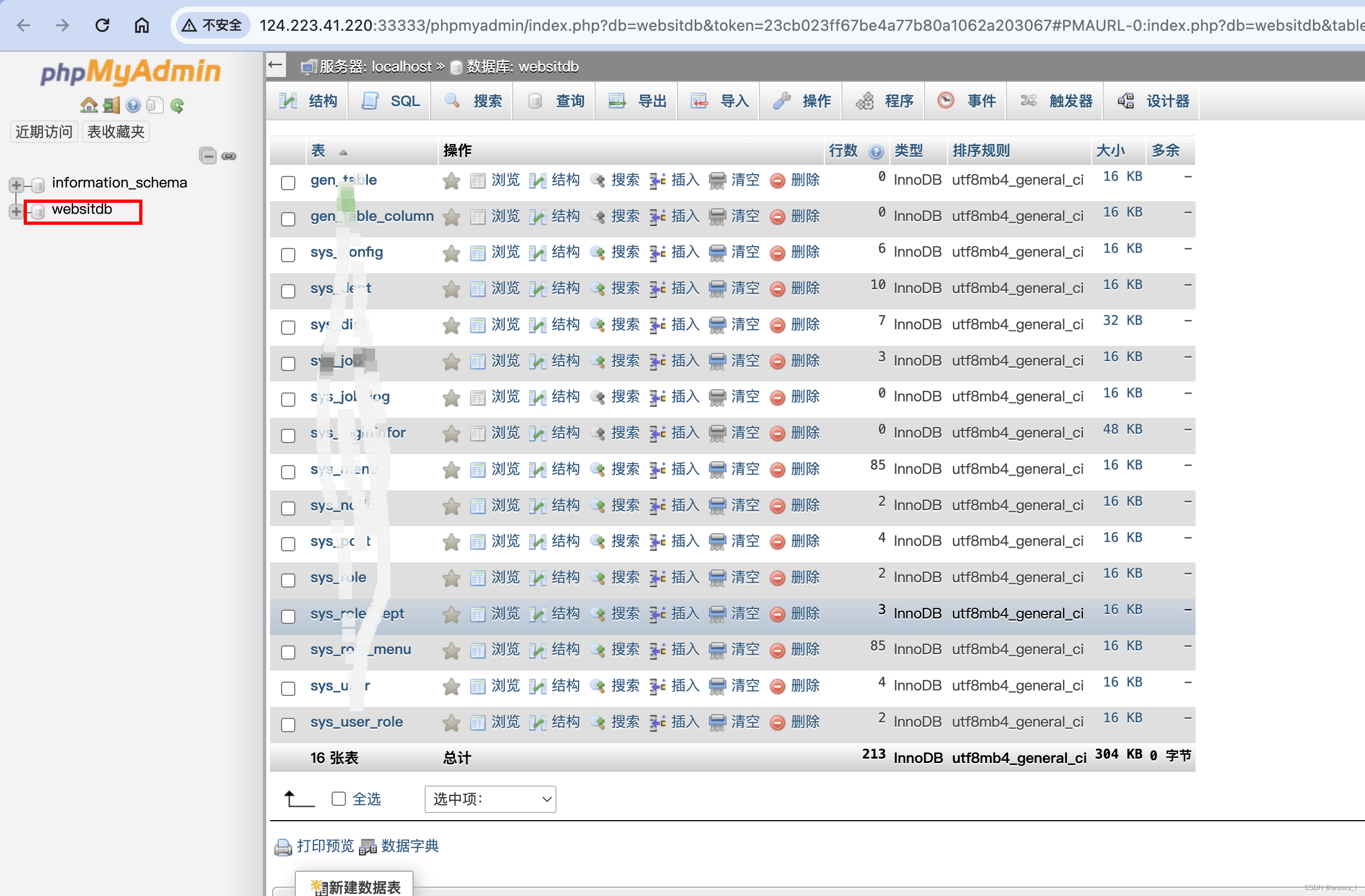Open the 近期访问 recent tables button
This screenshot has height=896, width=1365.
pos(43,132)
